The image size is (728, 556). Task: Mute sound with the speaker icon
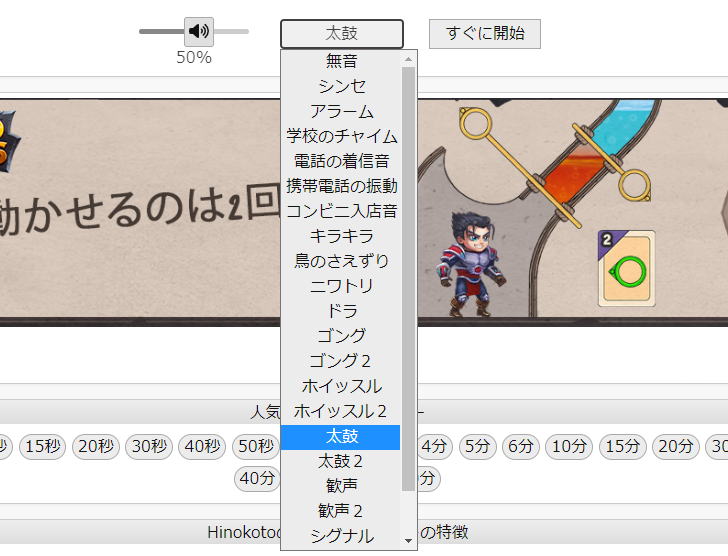coord(199,31)
